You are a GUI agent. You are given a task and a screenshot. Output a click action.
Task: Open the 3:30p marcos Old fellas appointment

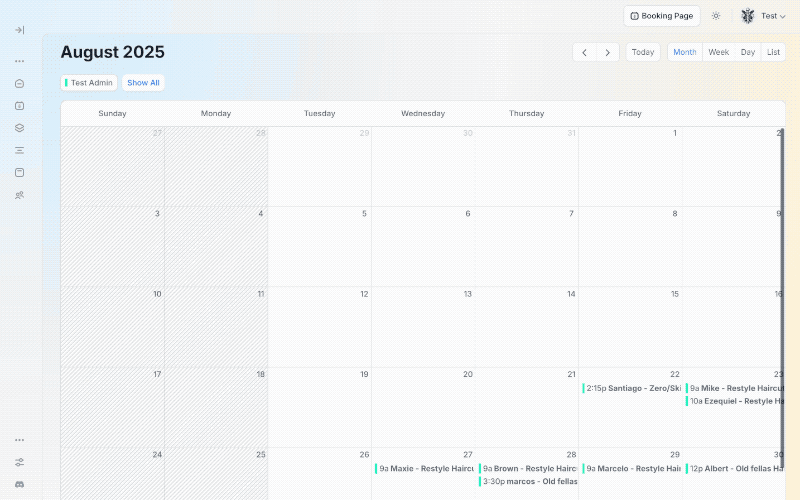(528, 481)
